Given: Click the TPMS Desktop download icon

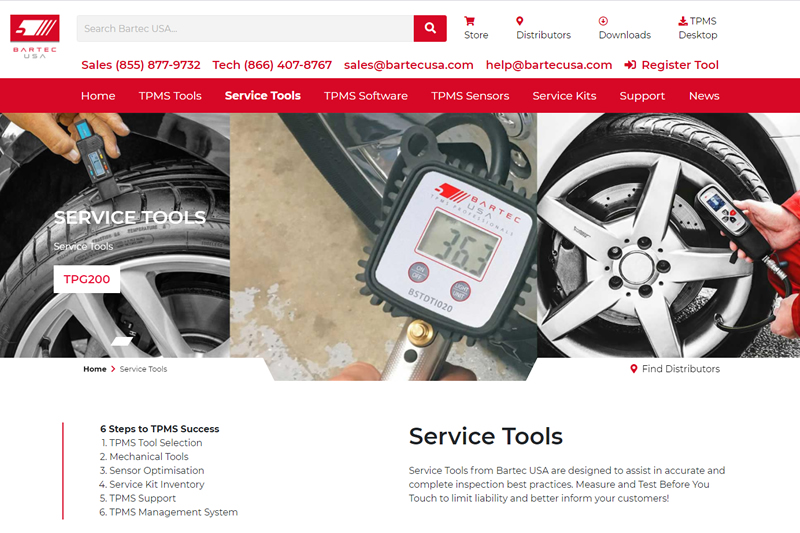Looking at the screenshot, I should point(683,21).
